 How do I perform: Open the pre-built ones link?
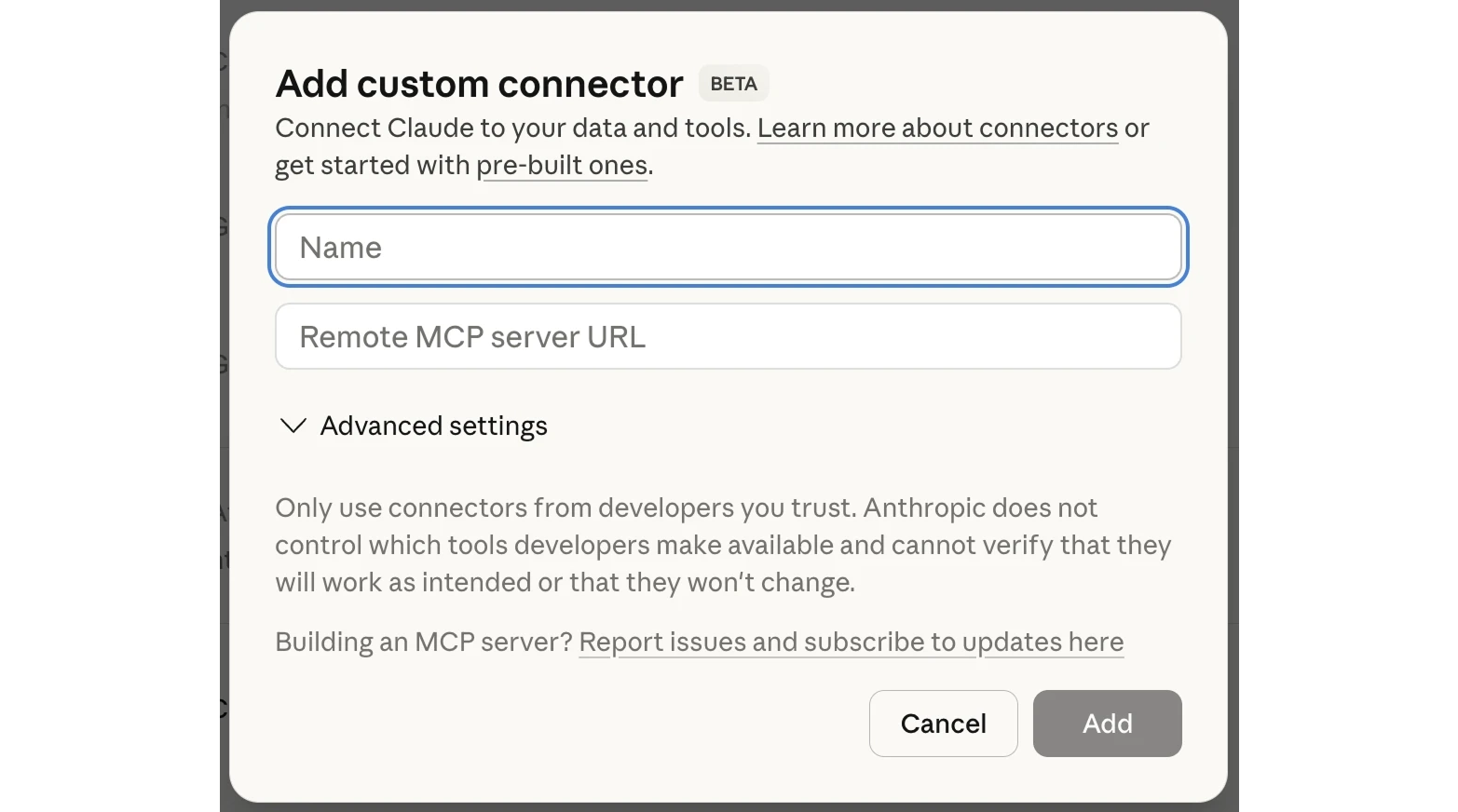pyautogui.click(x=562, y=165)
